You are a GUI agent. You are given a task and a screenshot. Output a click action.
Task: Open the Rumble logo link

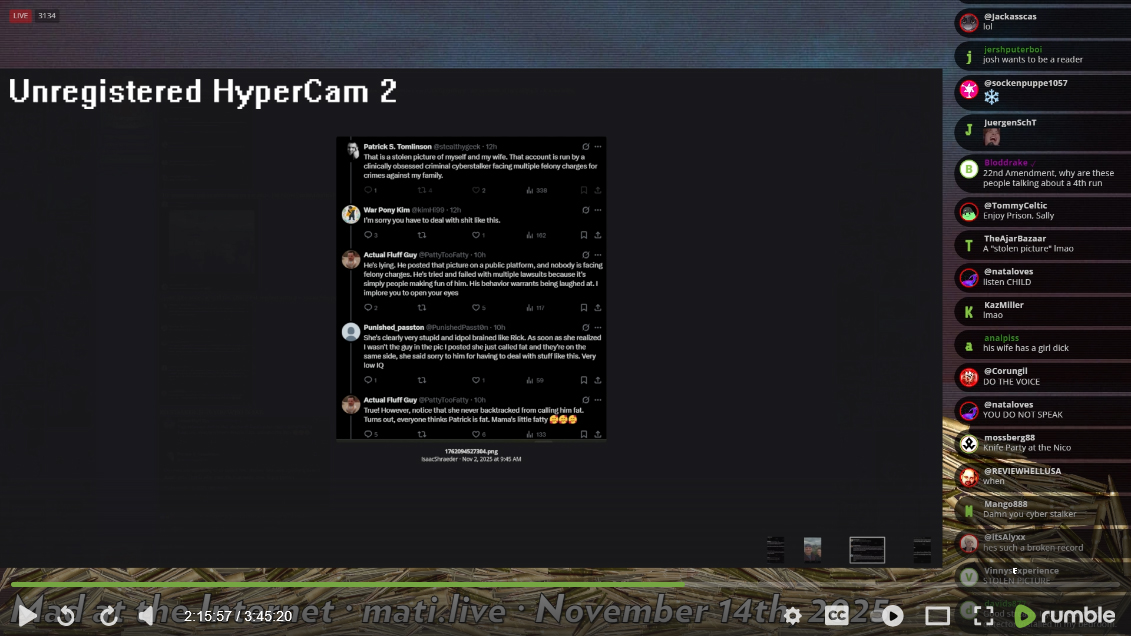(1065, 615)
